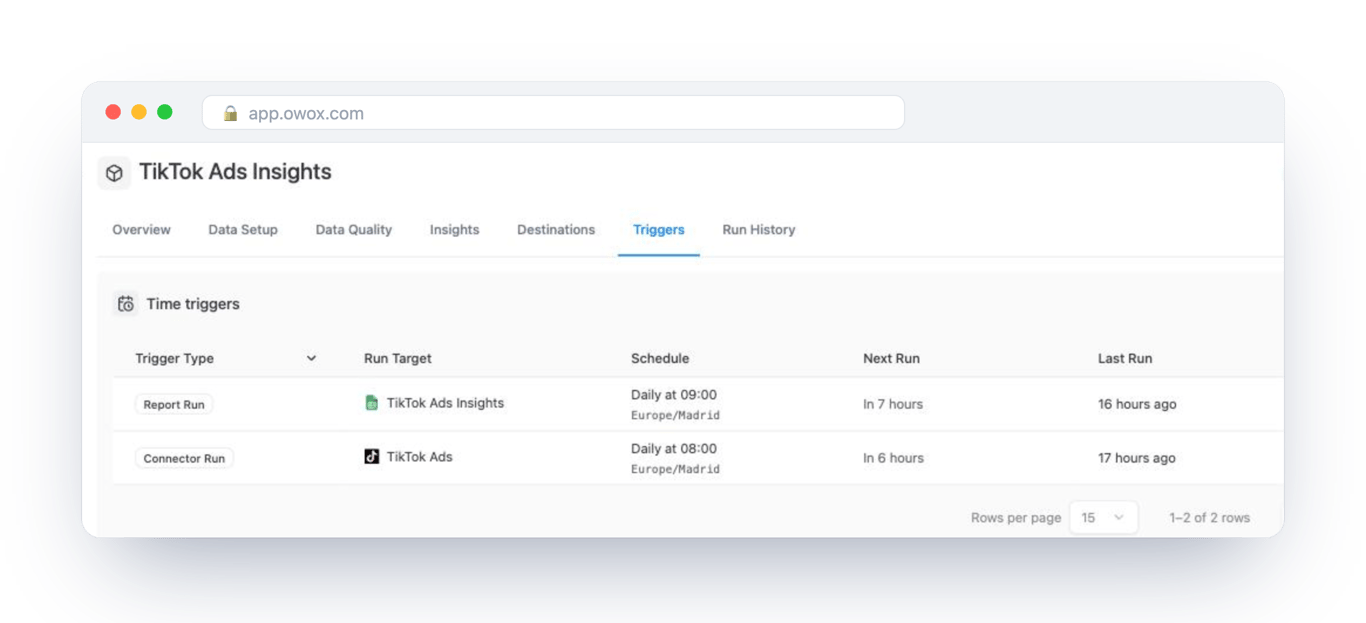
Task: Click the Trigger Type column header
Action: pyautogui.click(x=175, y=358)
